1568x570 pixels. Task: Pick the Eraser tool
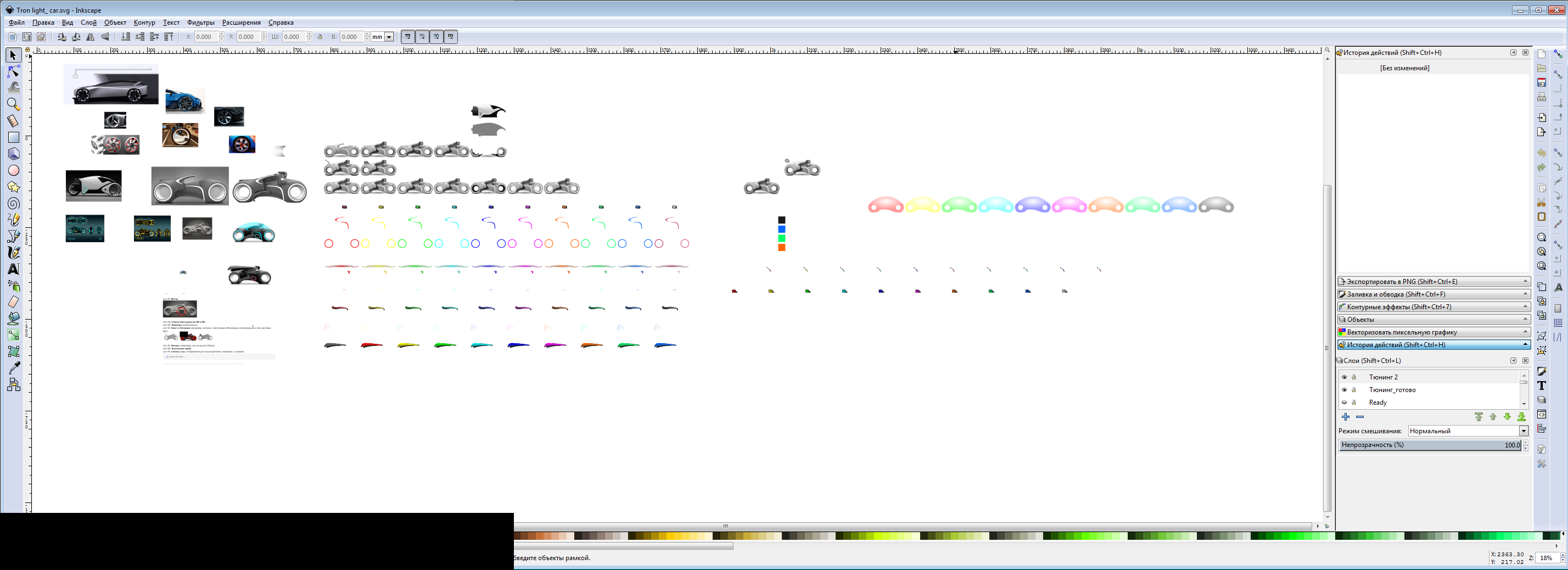13,302
